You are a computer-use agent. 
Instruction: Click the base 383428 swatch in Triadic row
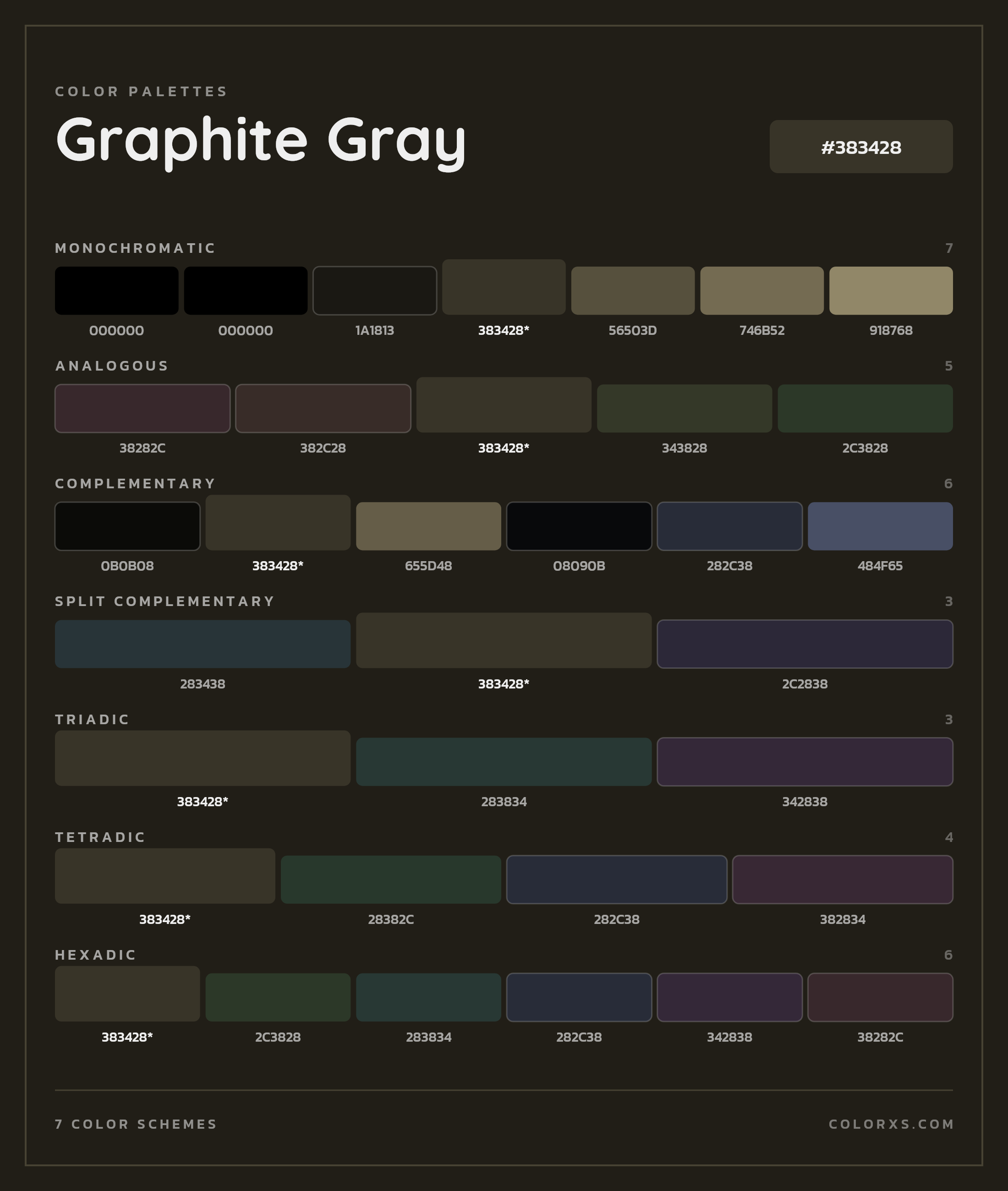click(202, 758)
